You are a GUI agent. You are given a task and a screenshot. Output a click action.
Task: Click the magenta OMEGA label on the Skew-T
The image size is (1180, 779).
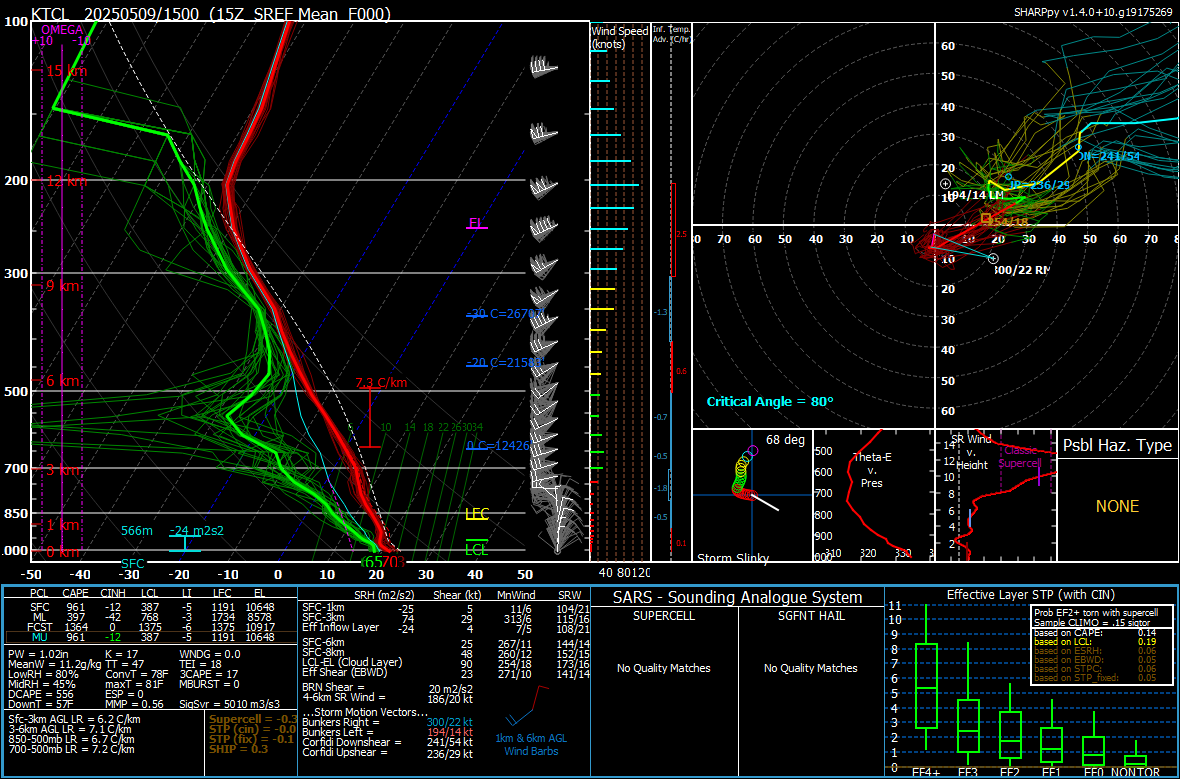(x=62, y=30)
